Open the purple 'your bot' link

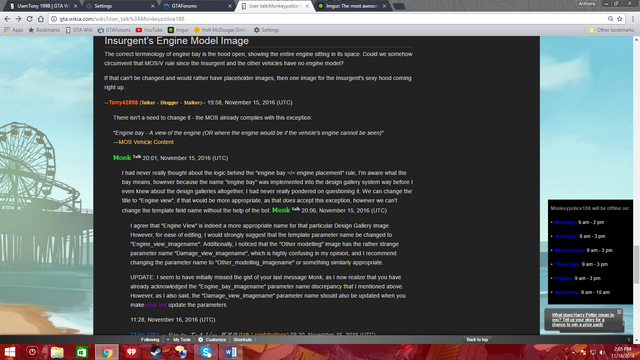pyautogui.click(x=156, y=305)
